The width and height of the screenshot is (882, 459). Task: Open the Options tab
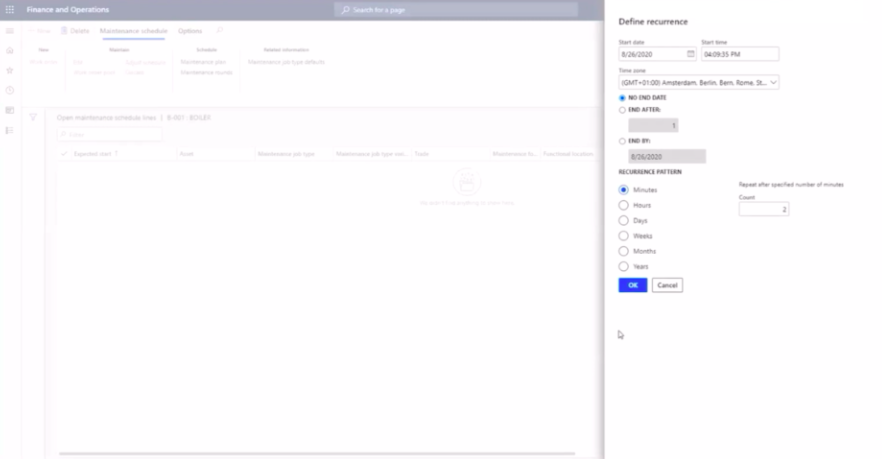(x=190, y=31)
